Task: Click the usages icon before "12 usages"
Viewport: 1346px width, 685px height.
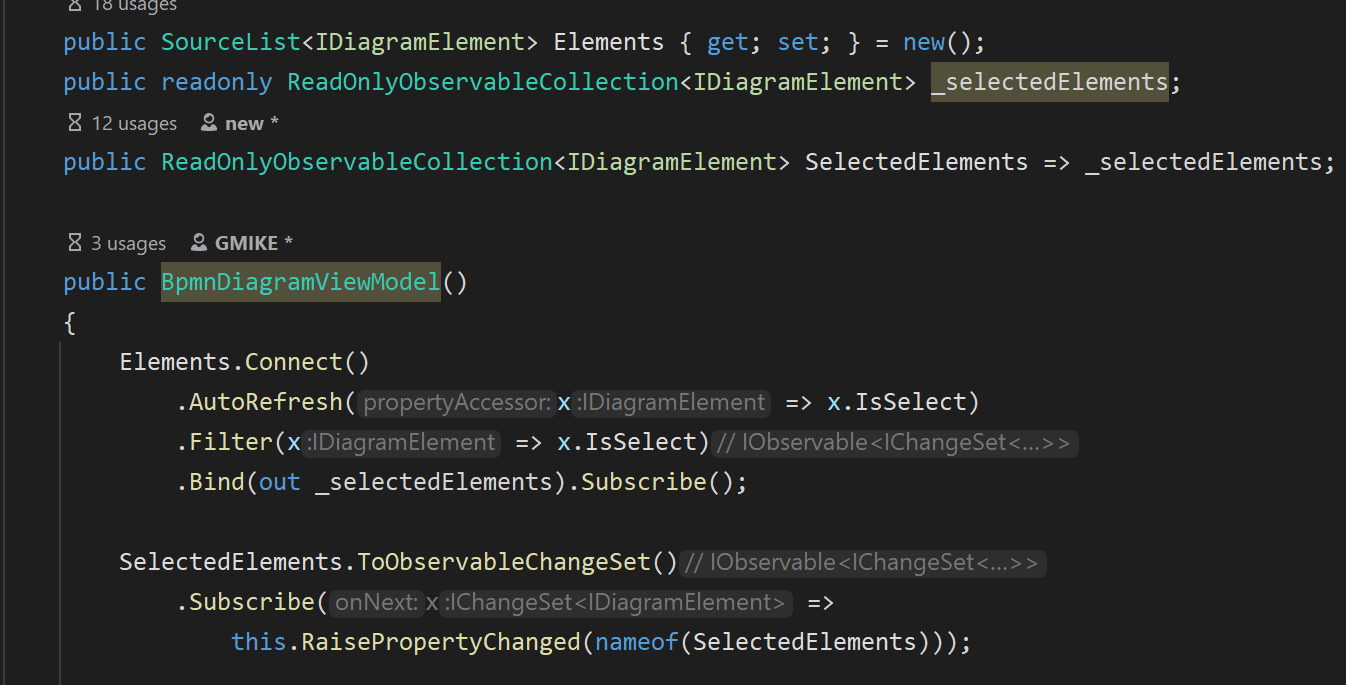Action: point(74,122)
